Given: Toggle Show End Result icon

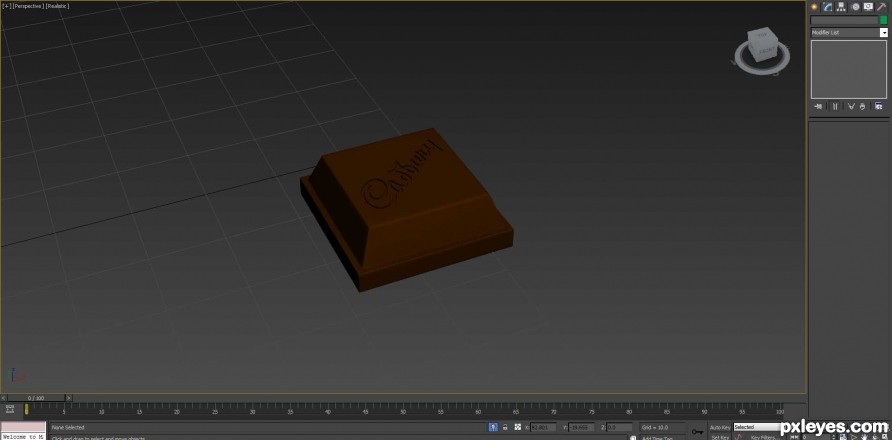Looking at the screenshot, I should pos(835,106).
